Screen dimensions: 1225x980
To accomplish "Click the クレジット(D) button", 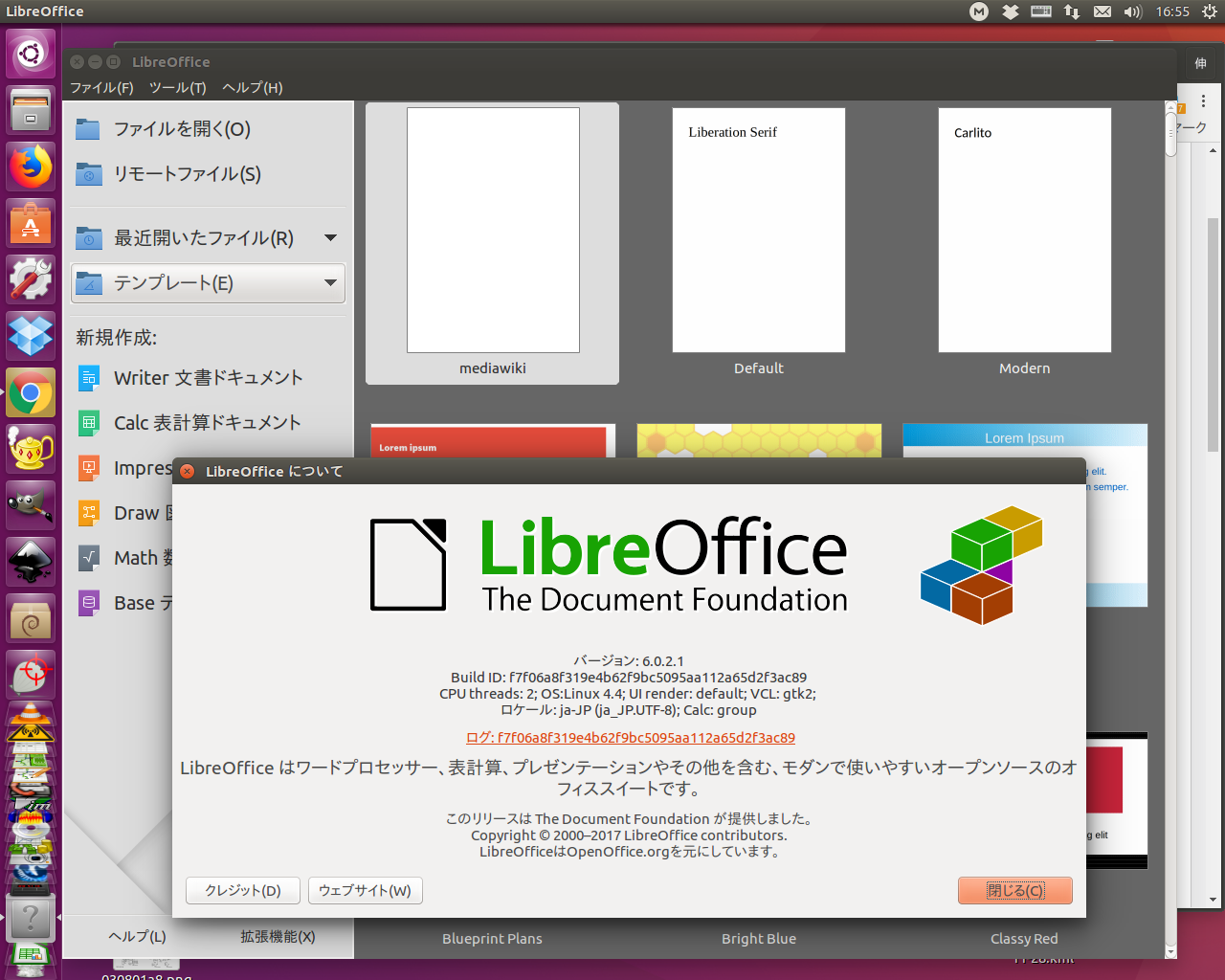I will click(243, 891).
